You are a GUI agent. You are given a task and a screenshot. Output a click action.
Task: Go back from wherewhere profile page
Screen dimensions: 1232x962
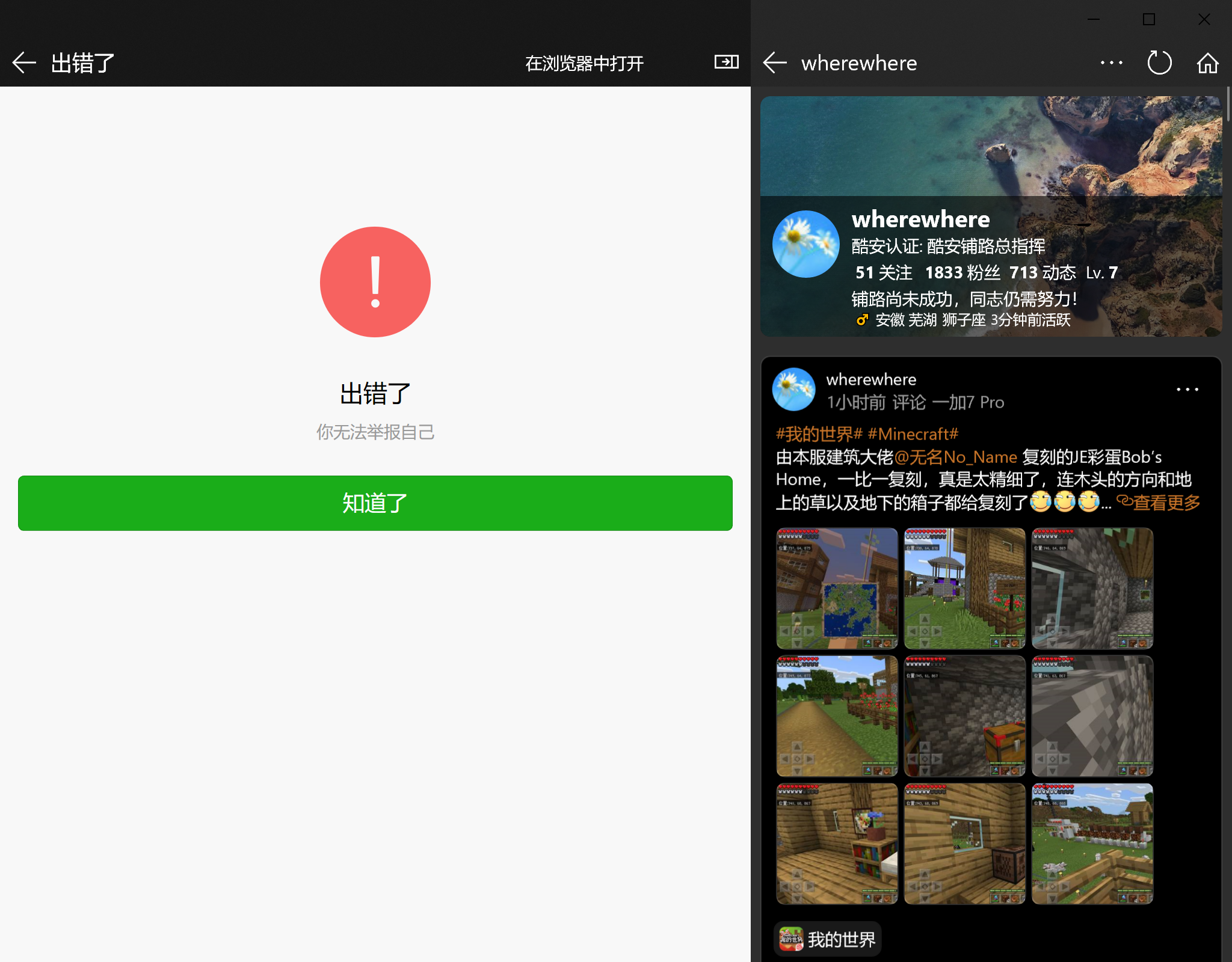(775, 63)
